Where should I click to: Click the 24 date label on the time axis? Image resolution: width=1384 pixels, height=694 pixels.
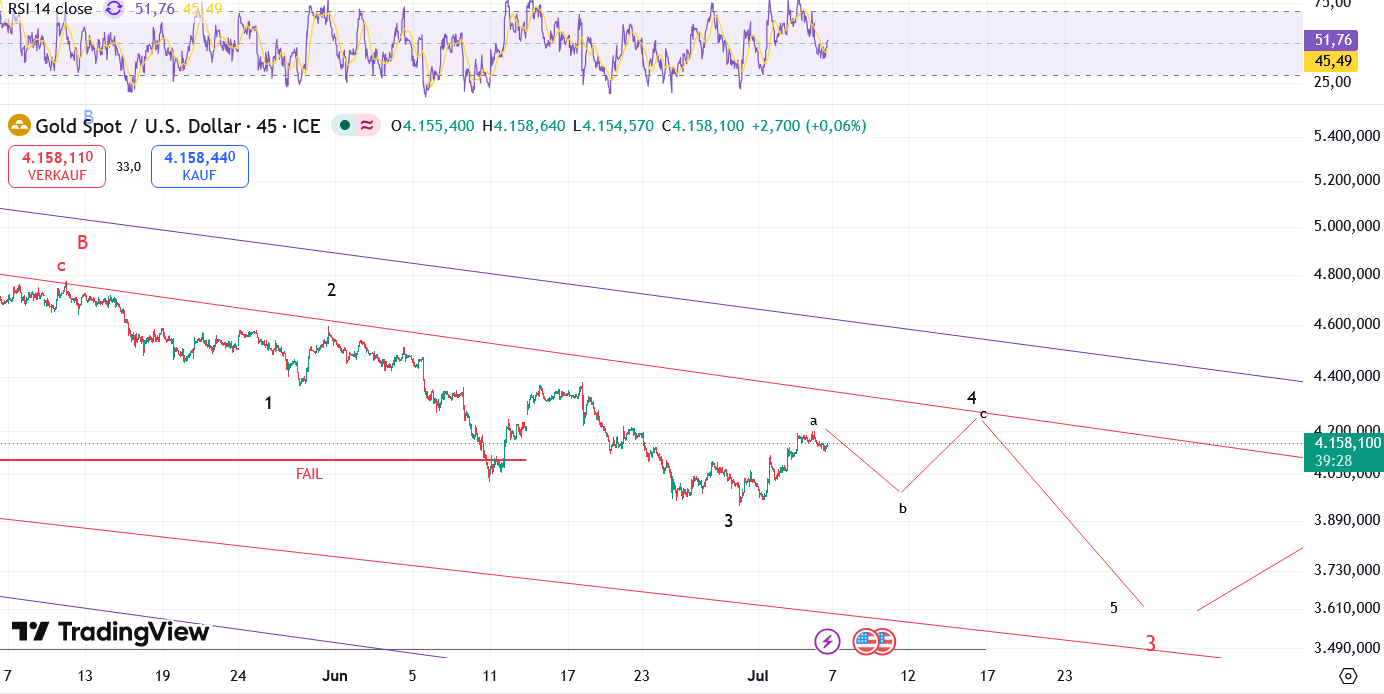(238, 676)
